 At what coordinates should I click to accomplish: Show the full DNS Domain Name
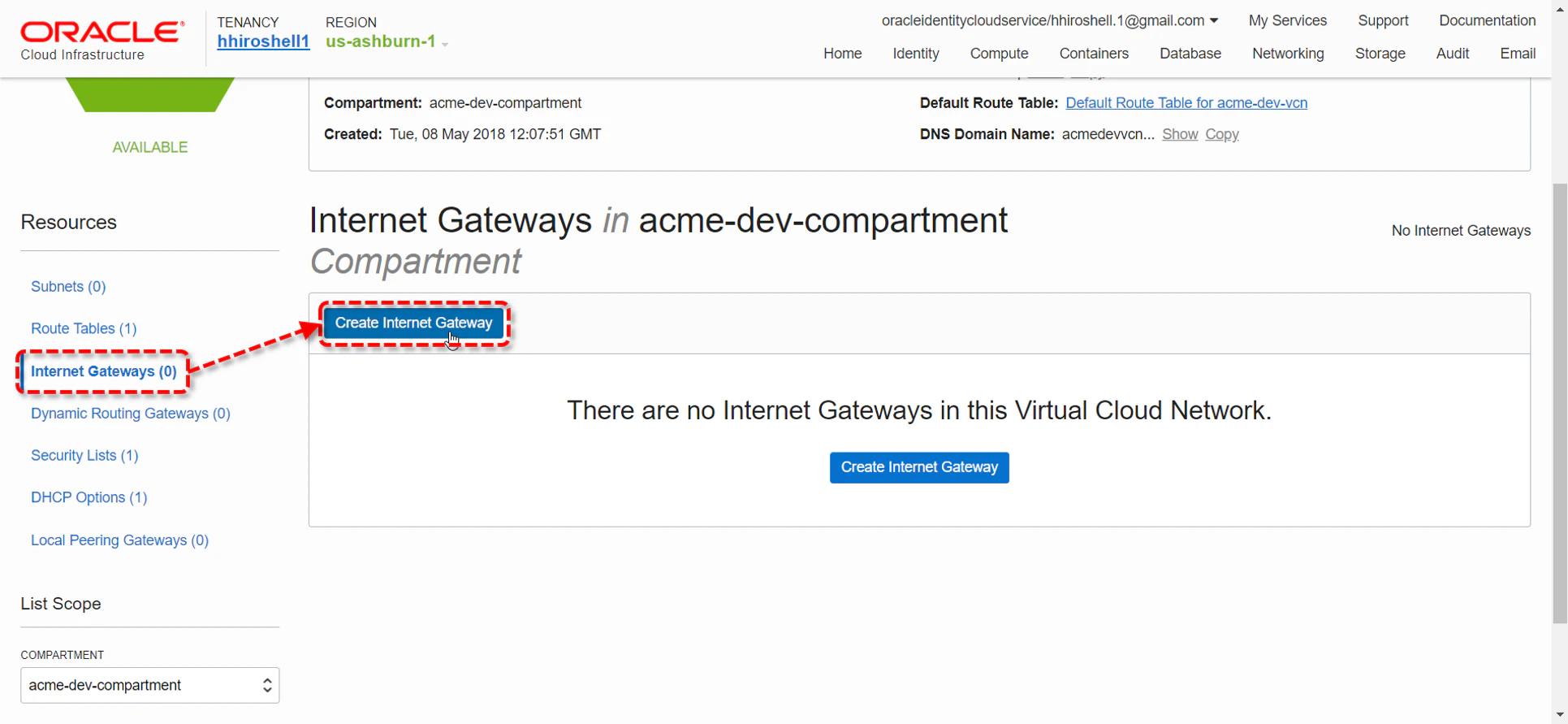(x=1180, y=134)
